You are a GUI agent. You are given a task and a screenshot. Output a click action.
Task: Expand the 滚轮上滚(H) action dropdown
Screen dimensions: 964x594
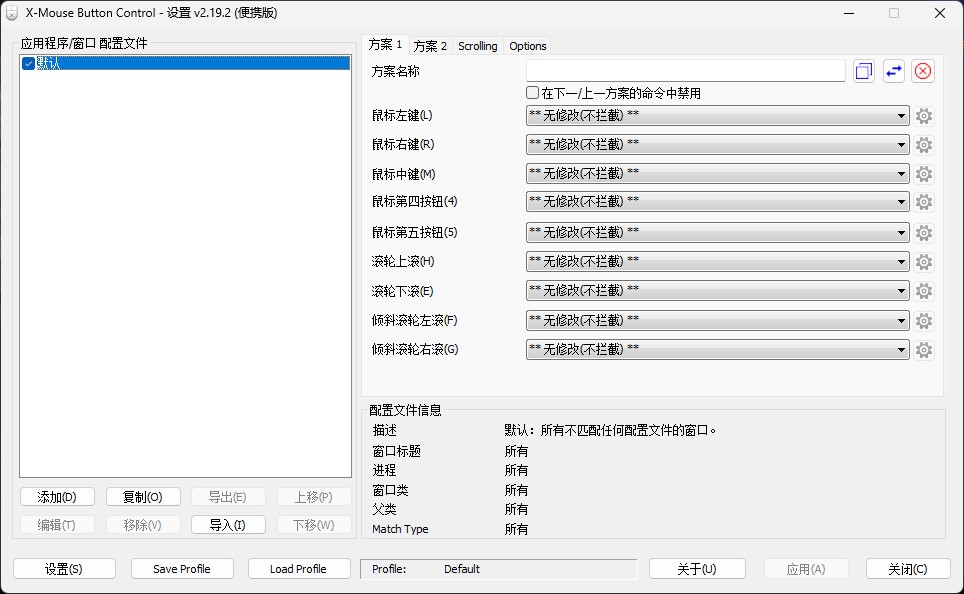click(x=717, y=261)
